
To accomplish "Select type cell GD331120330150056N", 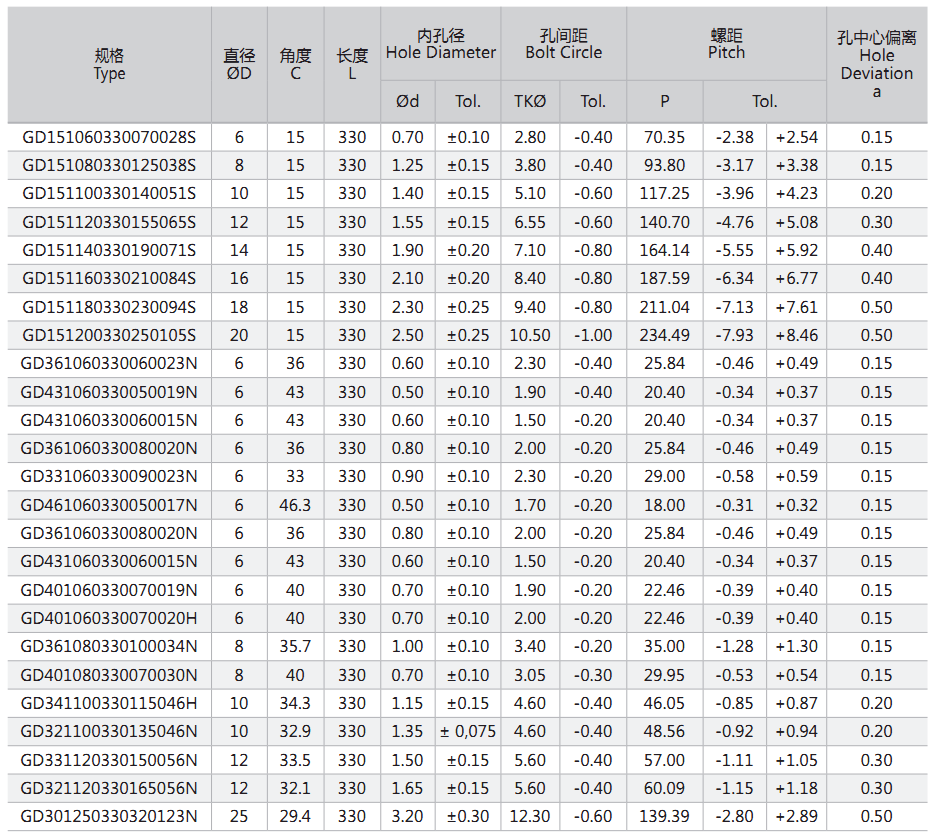I will pos(109,760).
